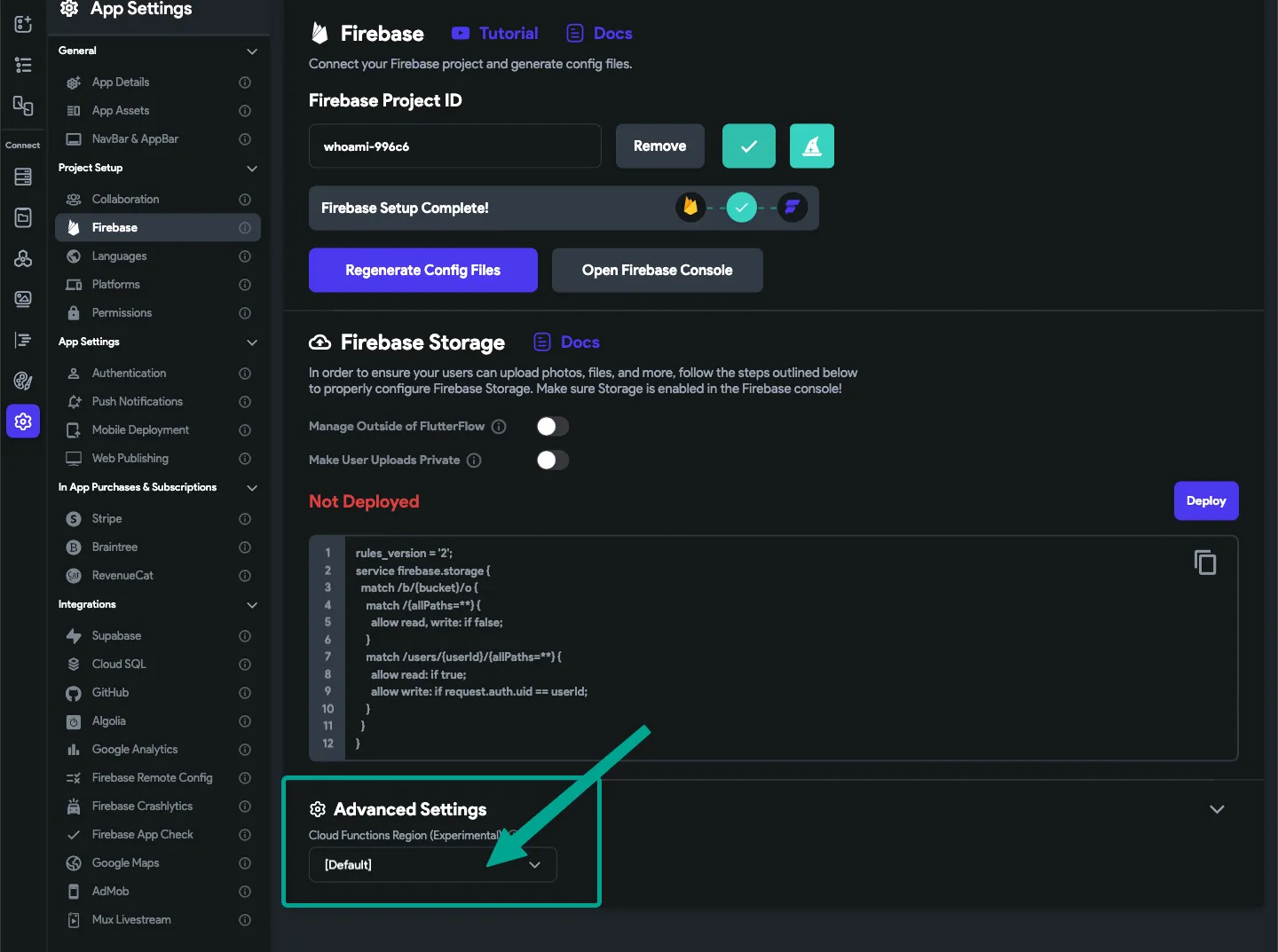
Task: Click Open Firebase Console
Action: click(x=657, y=270)
